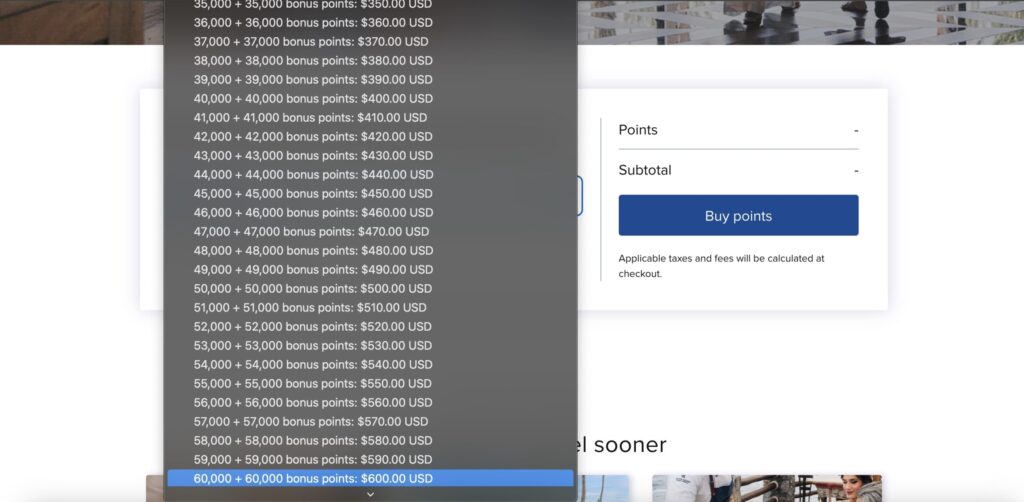Choose the $500.00 USD points option
Screen dimensions: 1024x502
(x=370, y=289)
